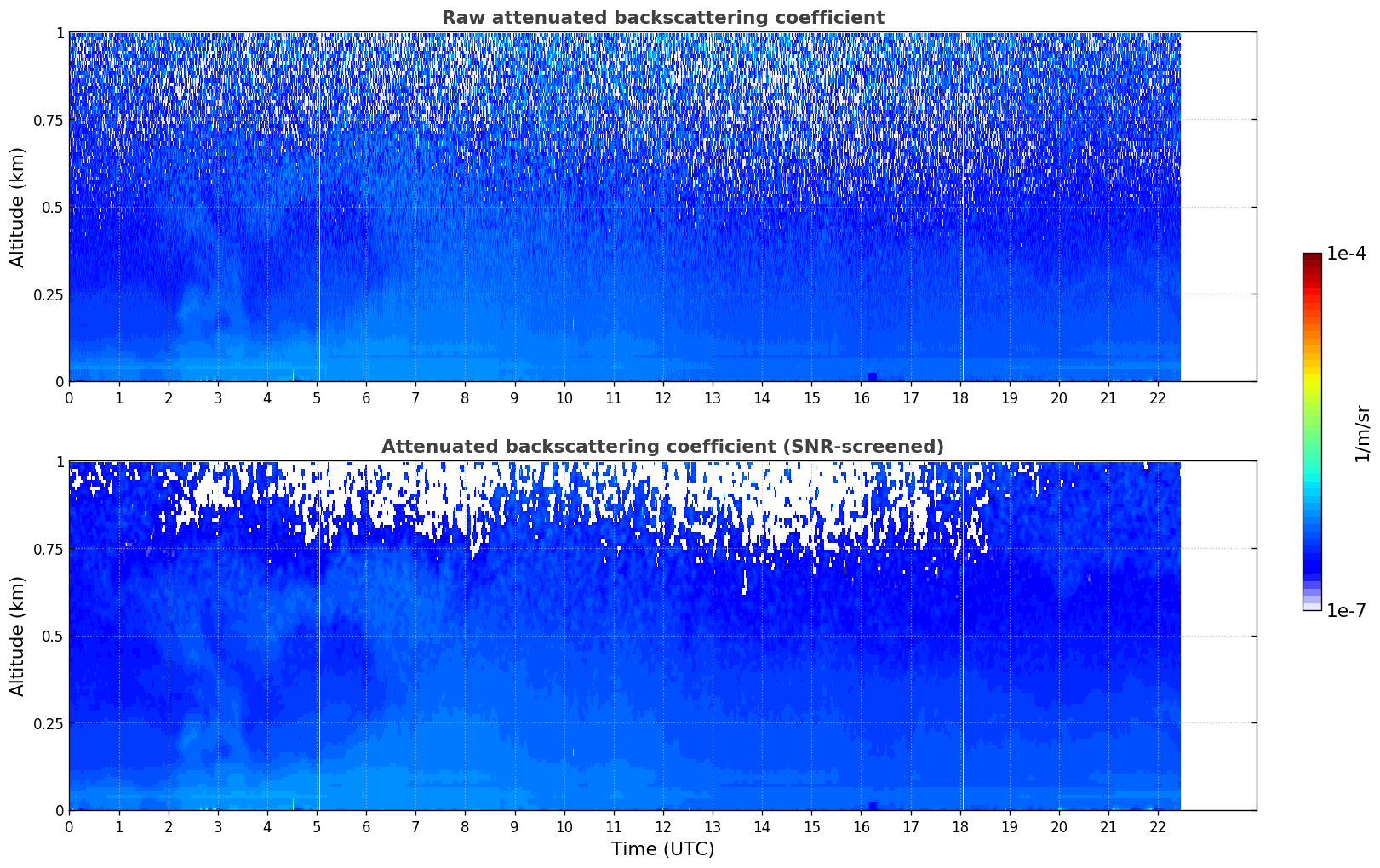Click the '1e-4' colorbar maximum label
Viewport: 1380px width, 868px height.
point(1346,254)
